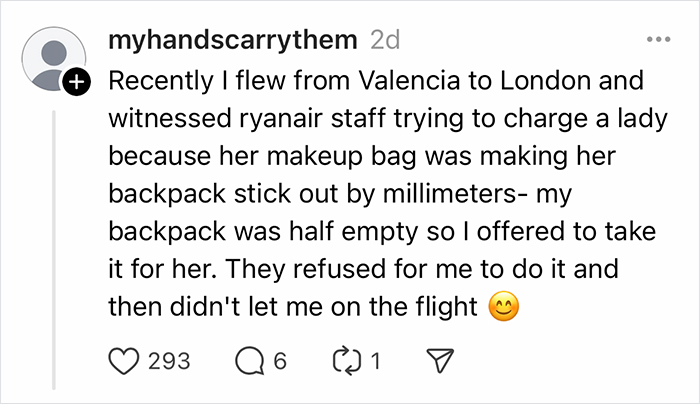Visit the myhandscarrythem profile
The height and width of the screenshot is (404, 700).
(x=231, y=42)
